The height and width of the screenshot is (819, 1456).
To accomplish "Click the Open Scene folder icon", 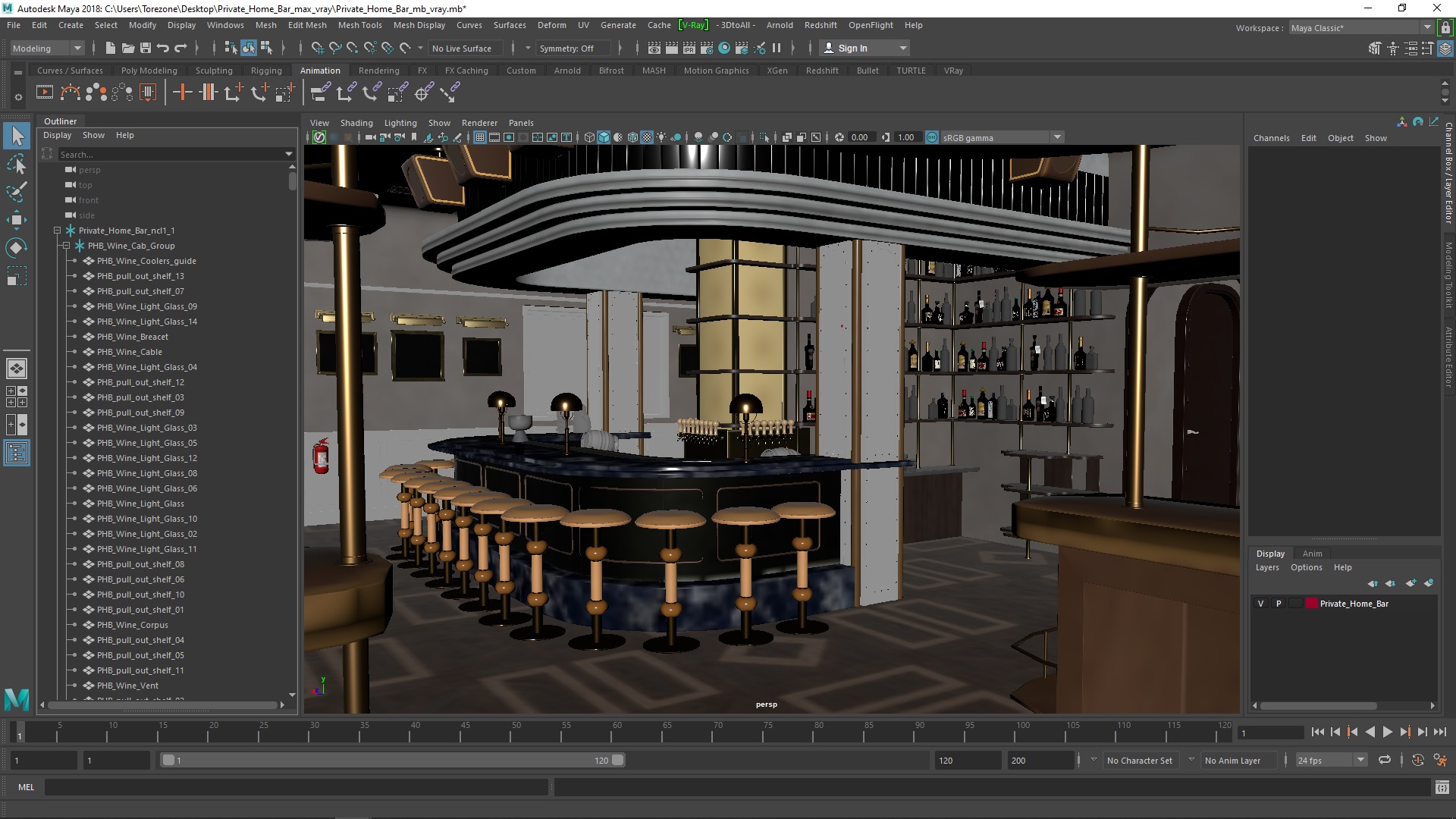I will click(x=128, y=48).
